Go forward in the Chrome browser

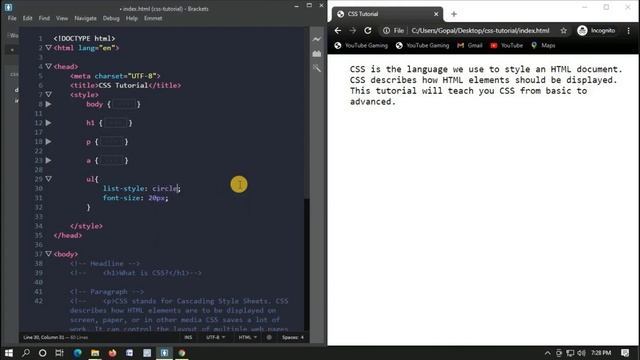[x=353, y=31]
